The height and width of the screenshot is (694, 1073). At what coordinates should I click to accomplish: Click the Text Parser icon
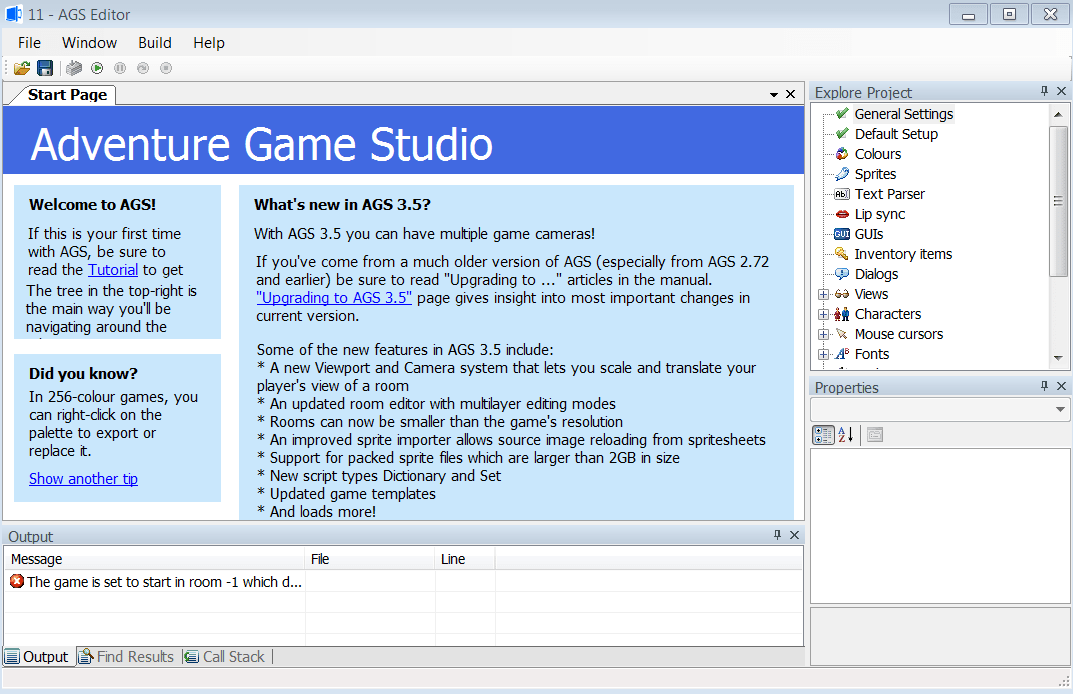(842, 194)
